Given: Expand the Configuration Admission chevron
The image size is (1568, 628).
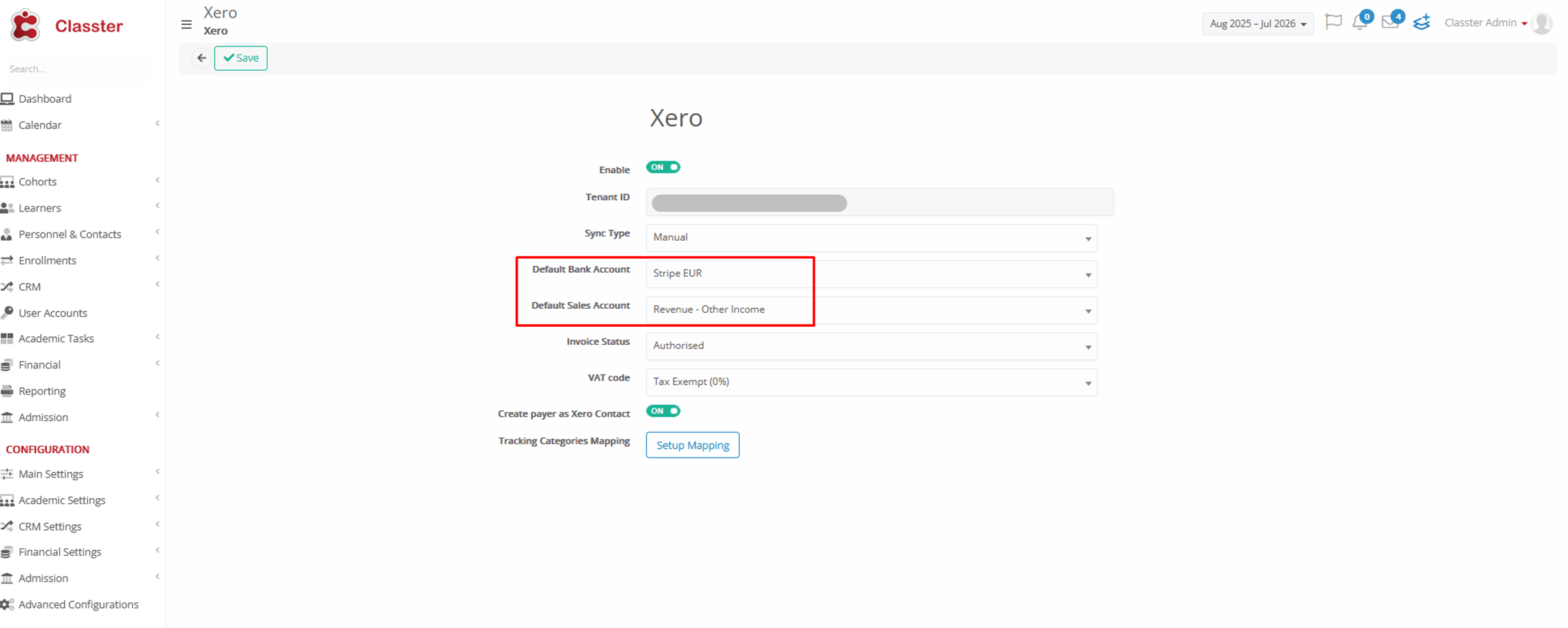Looking at the screenshot, I should (158, 576).
